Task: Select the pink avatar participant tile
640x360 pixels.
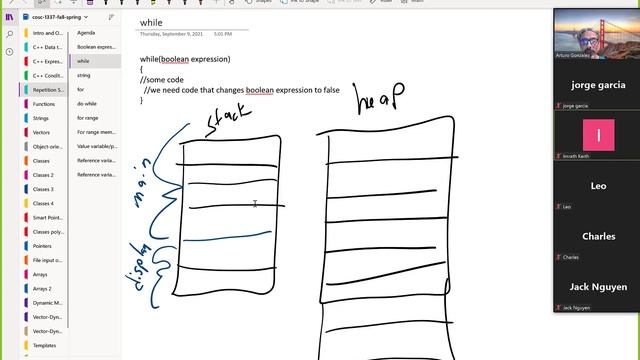Action: point(597,135)
